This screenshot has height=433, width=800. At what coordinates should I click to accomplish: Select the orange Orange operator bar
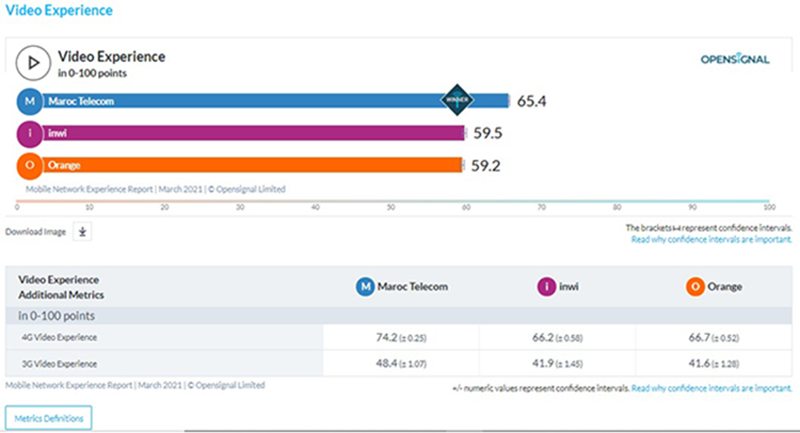(x=250, y=165)
